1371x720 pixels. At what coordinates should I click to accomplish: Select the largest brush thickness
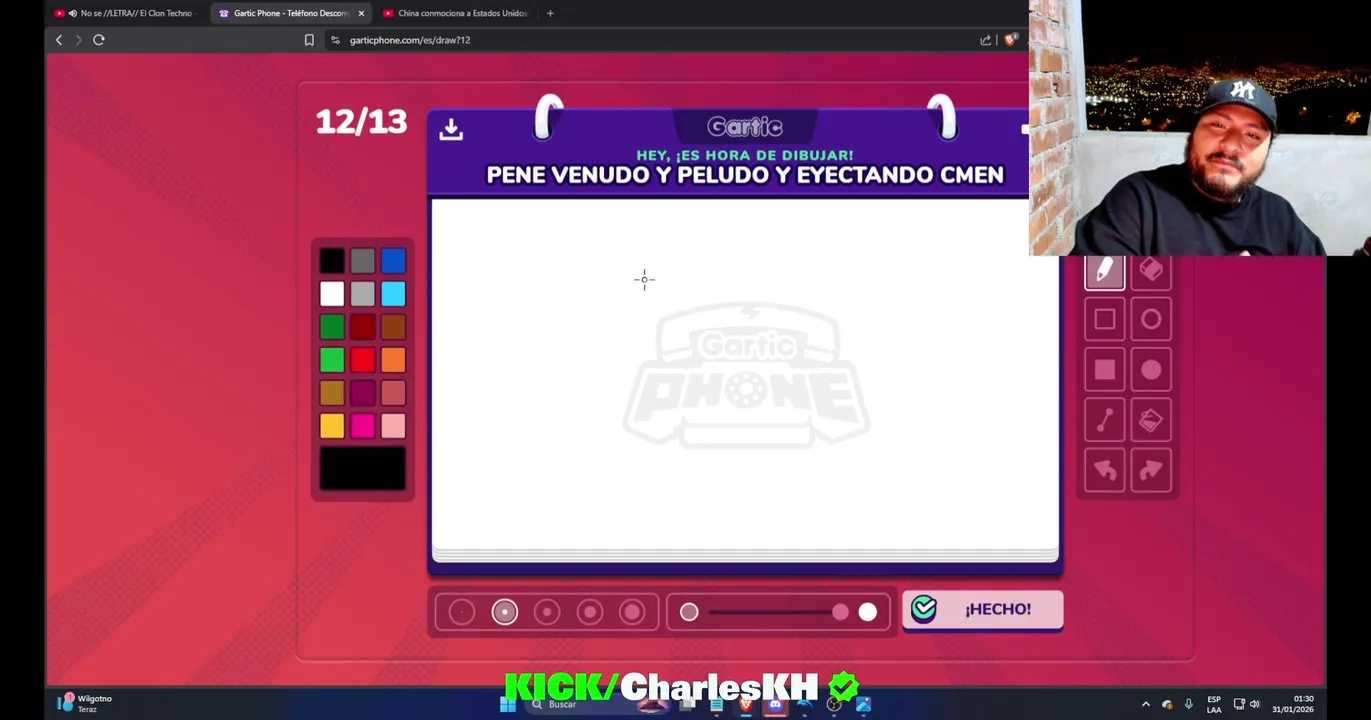point(632,612)
